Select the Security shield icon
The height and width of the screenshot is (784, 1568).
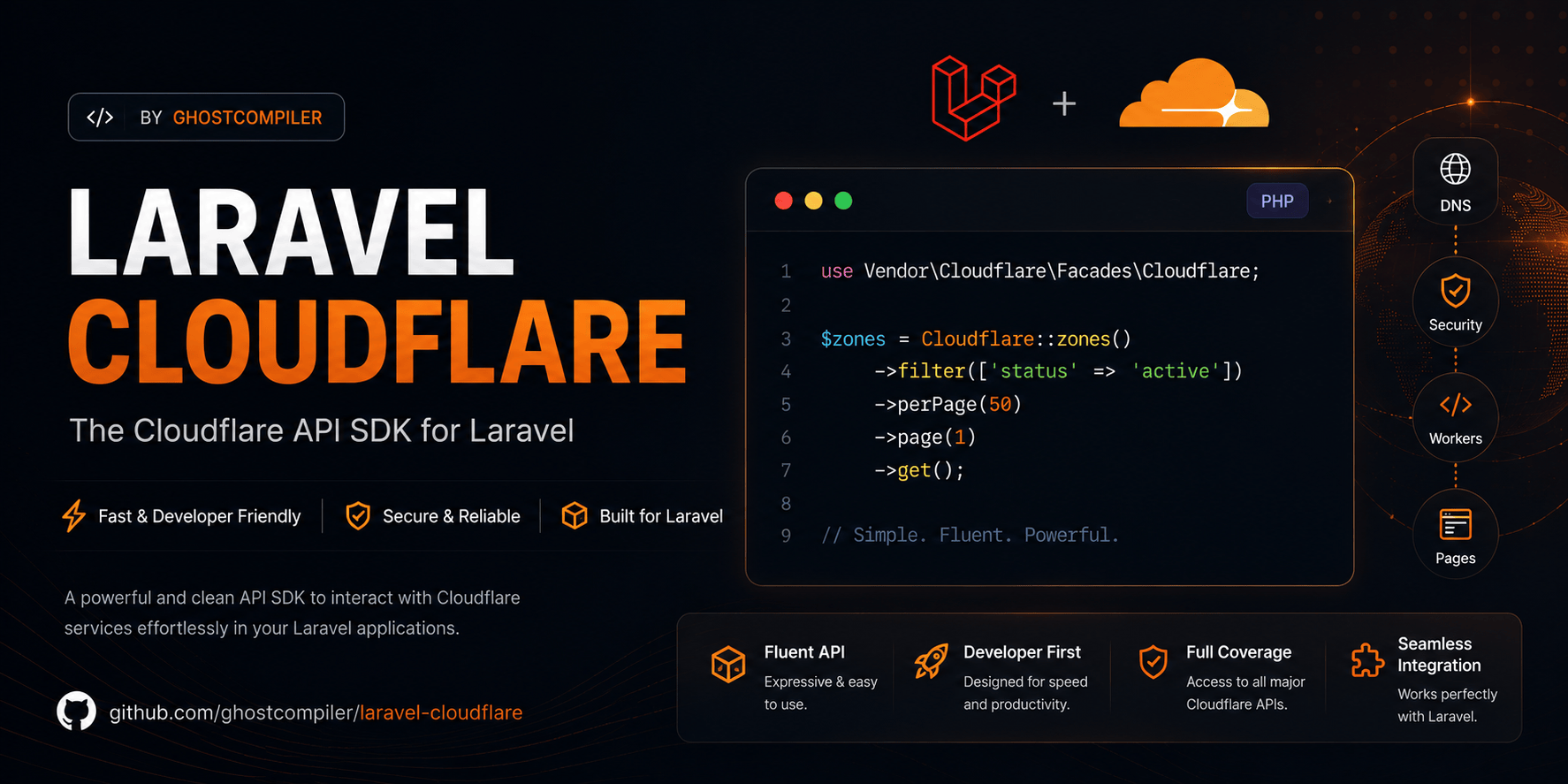(1455, 290)
